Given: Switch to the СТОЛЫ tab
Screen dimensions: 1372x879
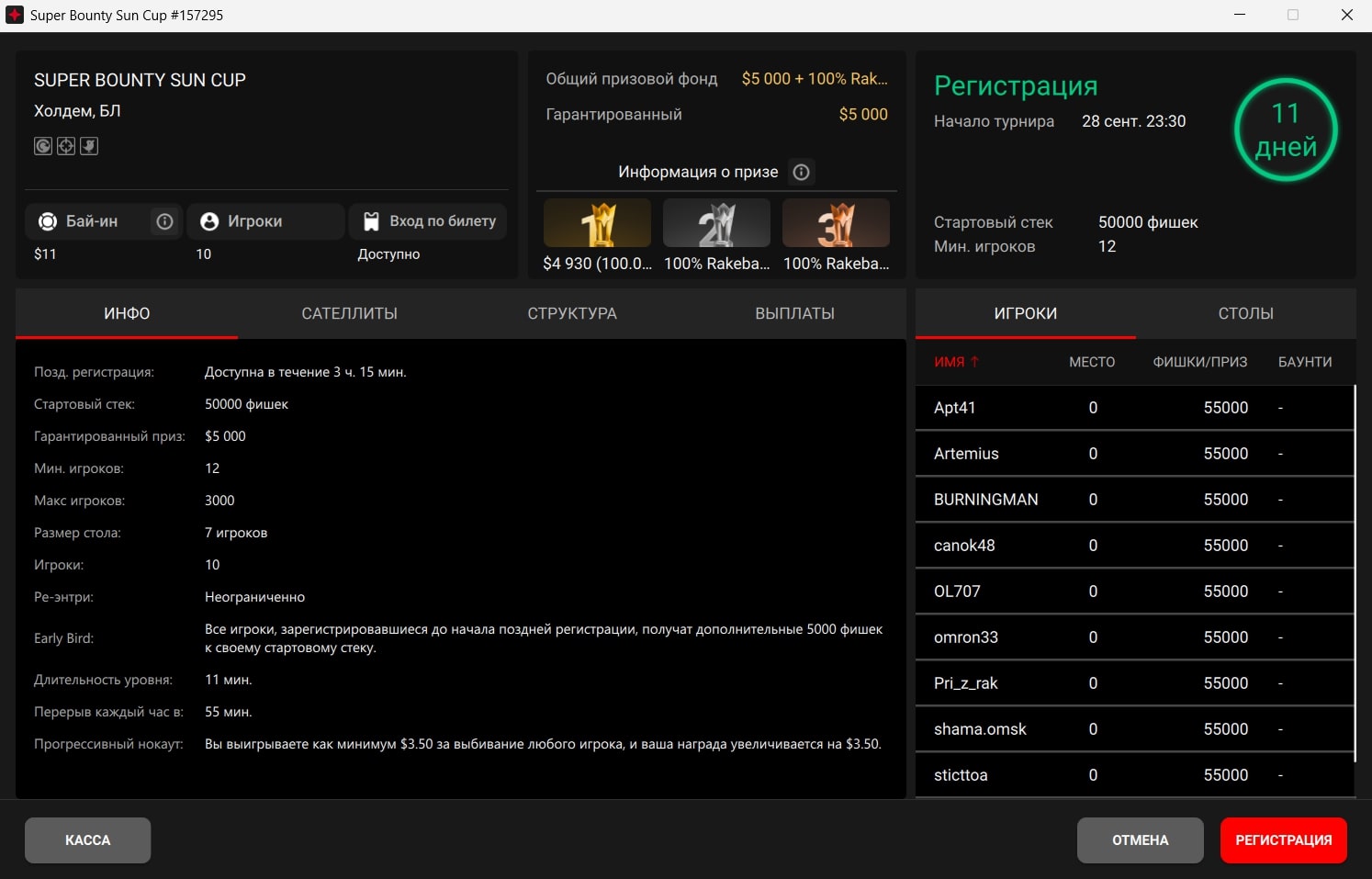Looking at the screenshot, I should tap(1245, 314).
